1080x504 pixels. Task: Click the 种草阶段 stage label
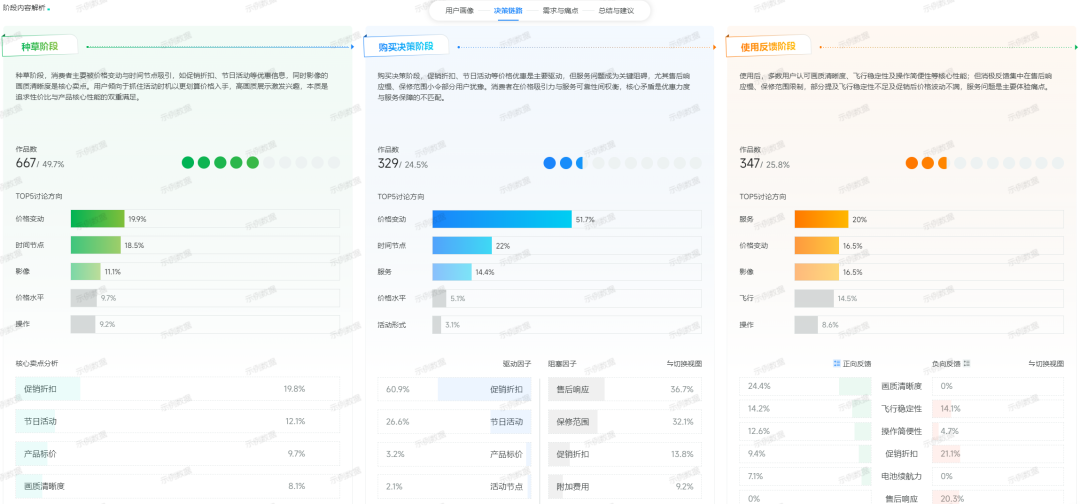pos(40,46)
